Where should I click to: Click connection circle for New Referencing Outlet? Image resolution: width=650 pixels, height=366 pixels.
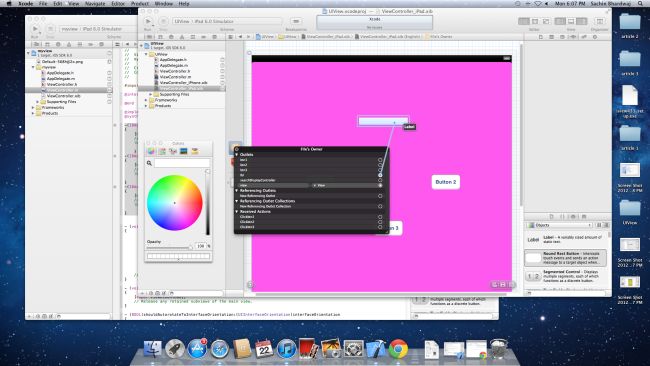tap(380, 196)
